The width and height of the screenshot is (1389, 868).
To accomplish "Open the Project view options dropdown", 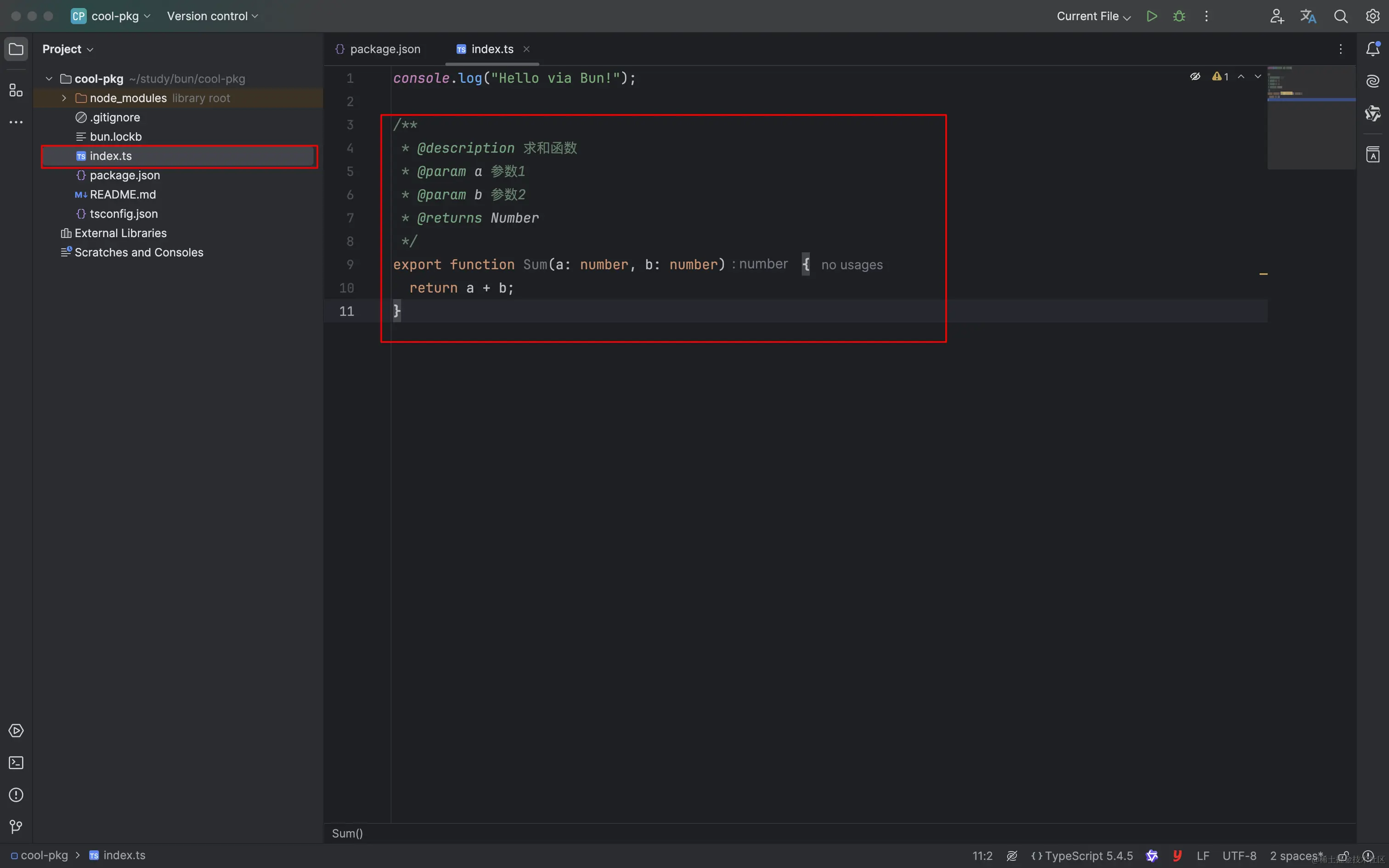I will click(x=68, y=50).
